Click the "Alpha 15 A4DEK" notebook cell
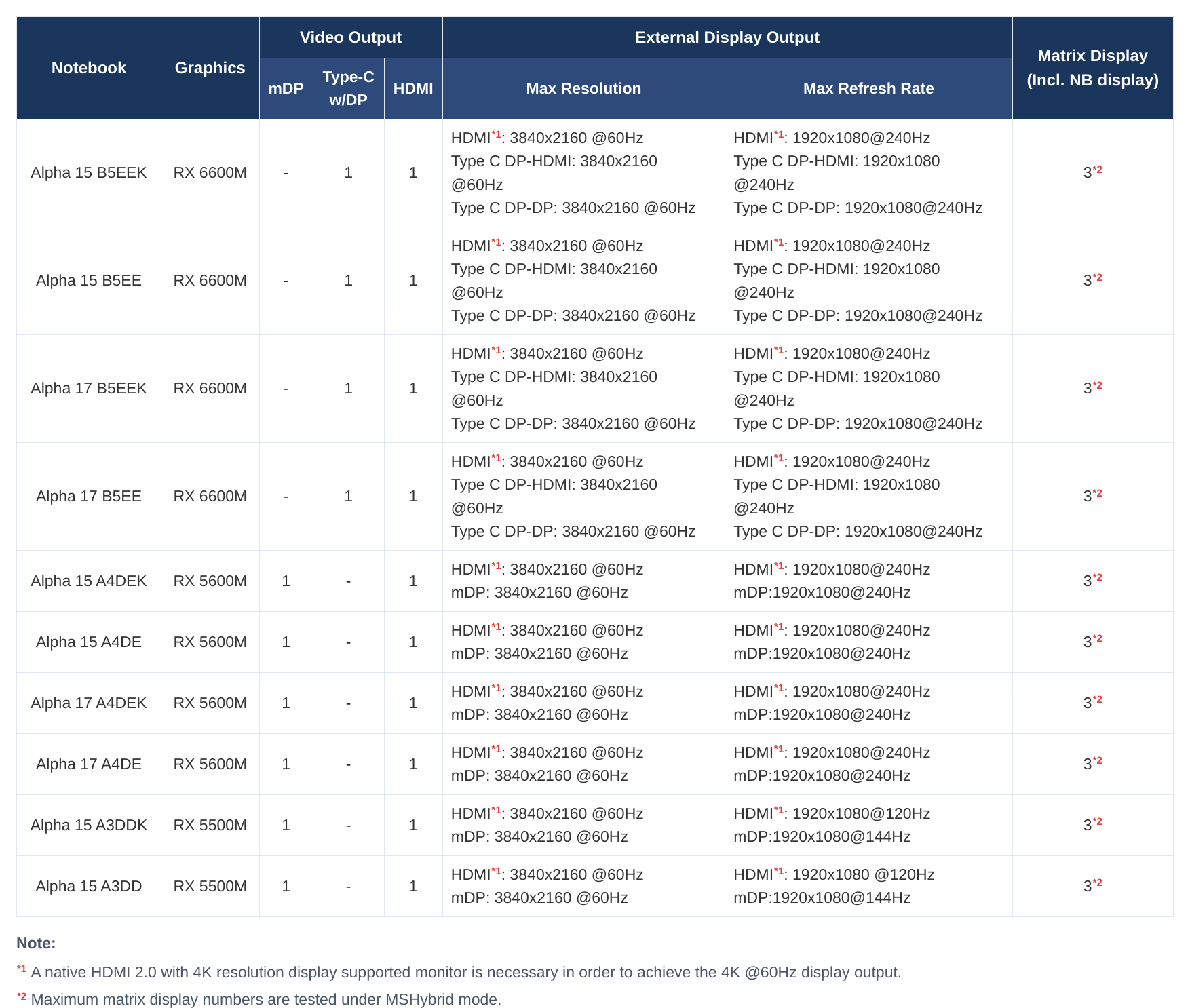Viewport: 1190px width, 1008px height. [89, 581]
